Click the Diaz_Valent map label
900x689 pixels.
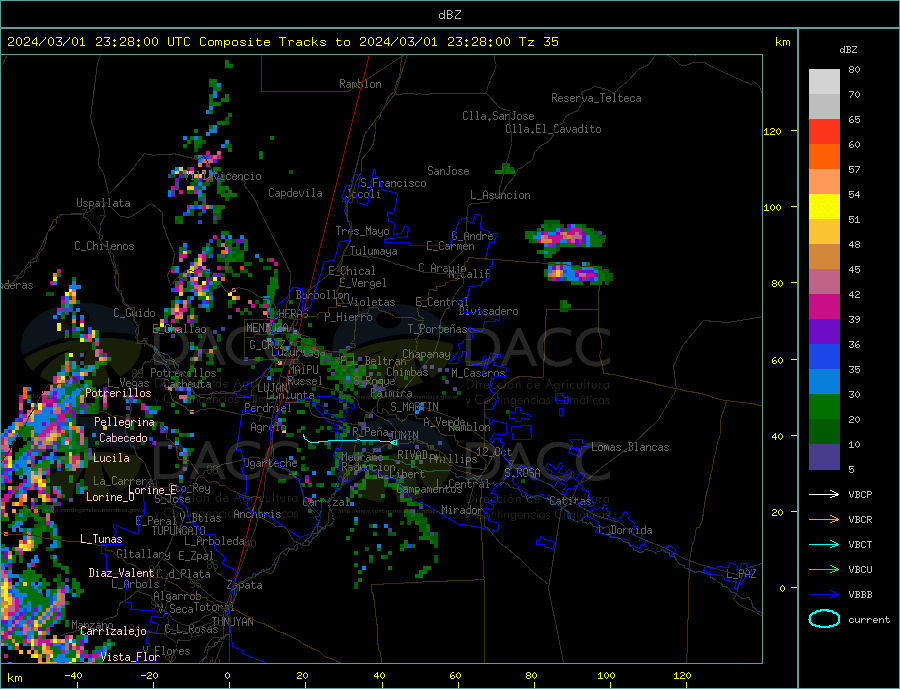pyautogui.click(x=121, y=573)
